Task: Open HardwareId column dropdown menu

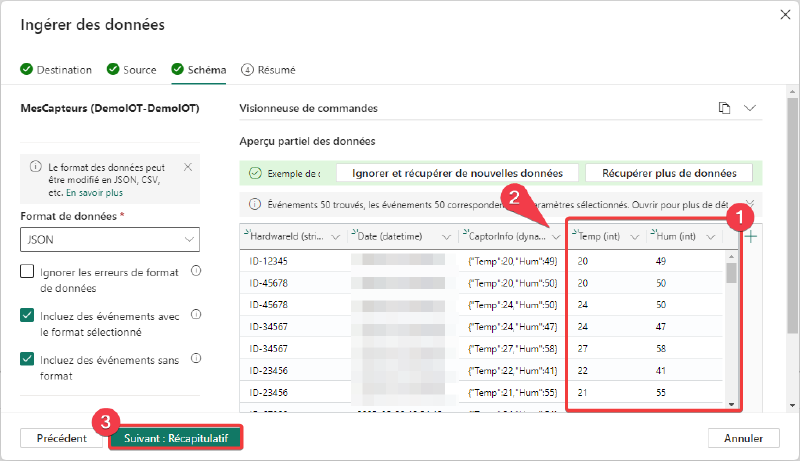Action: point(336,237)
